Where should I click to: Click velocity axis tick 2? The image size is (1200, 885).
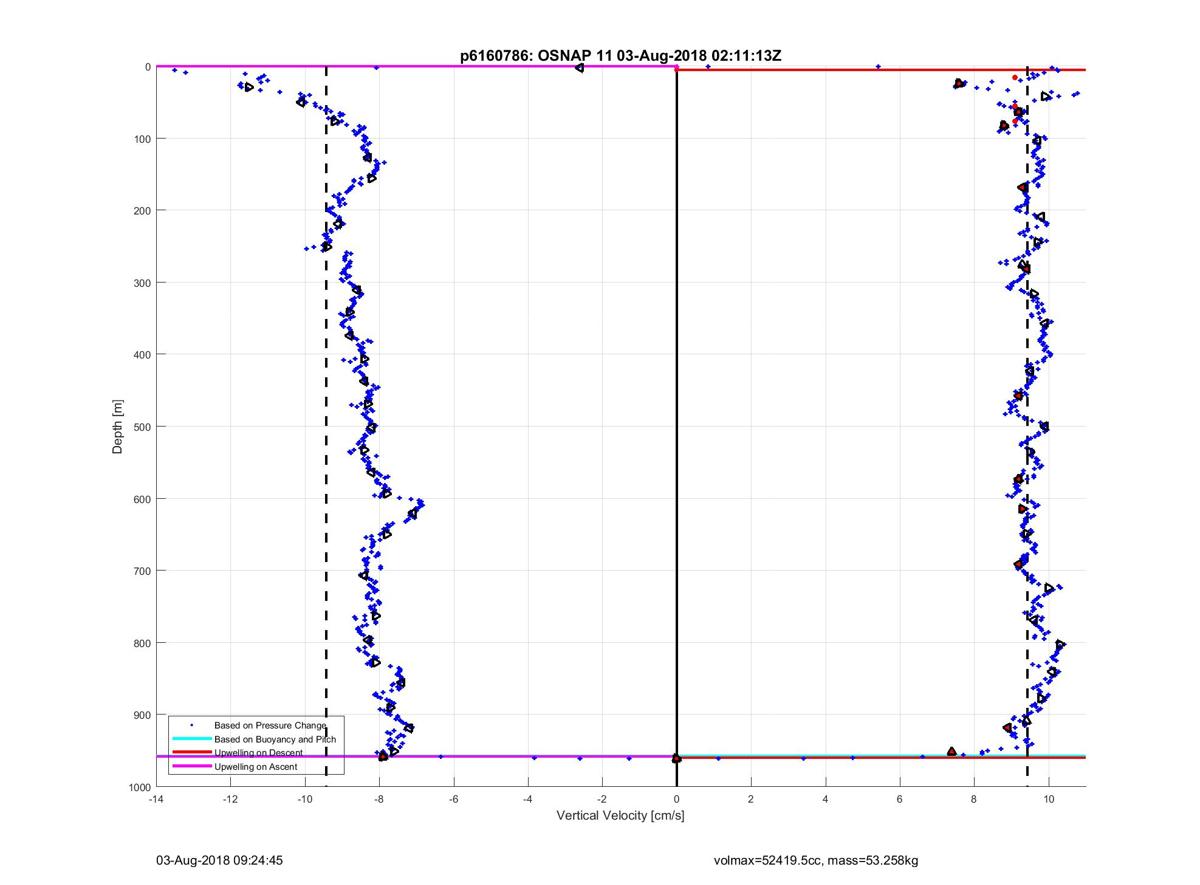[751, 799]
